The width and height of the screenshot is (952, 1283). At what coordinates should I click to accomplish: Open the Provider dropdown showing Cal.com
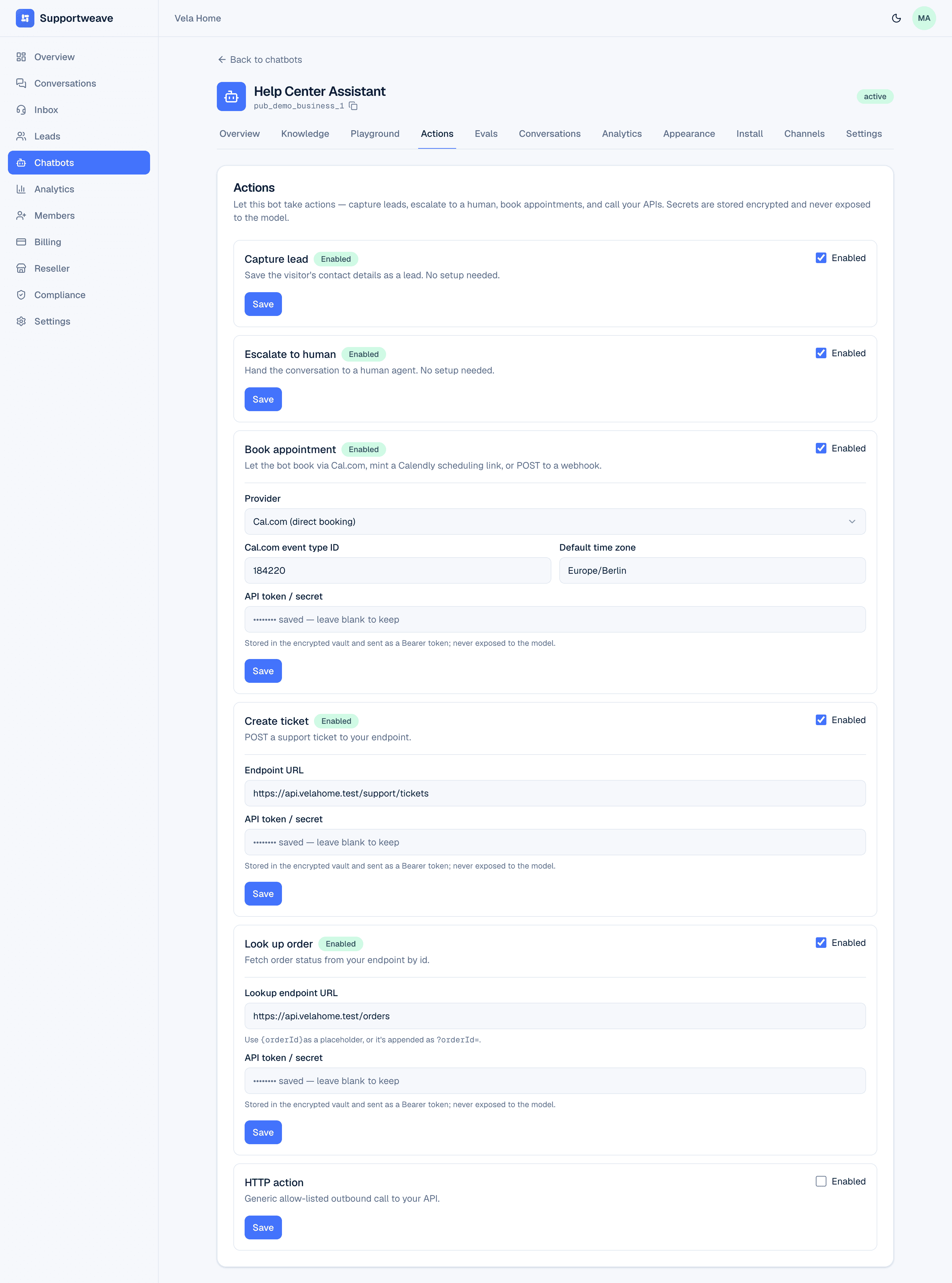[x=555, y=522]
